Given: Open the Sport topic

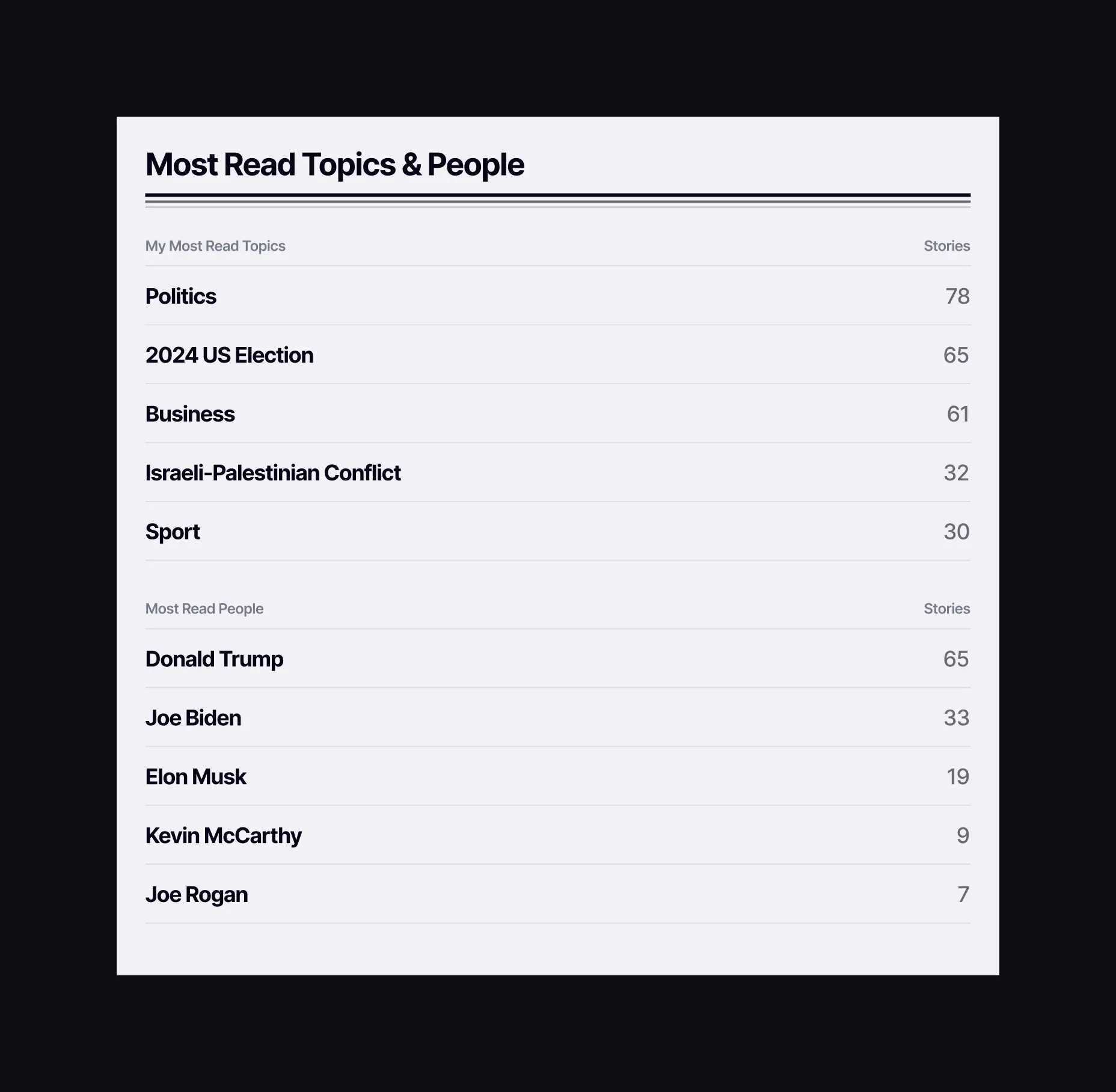Looking at the screenshot, I should click(x=557, y=532).
